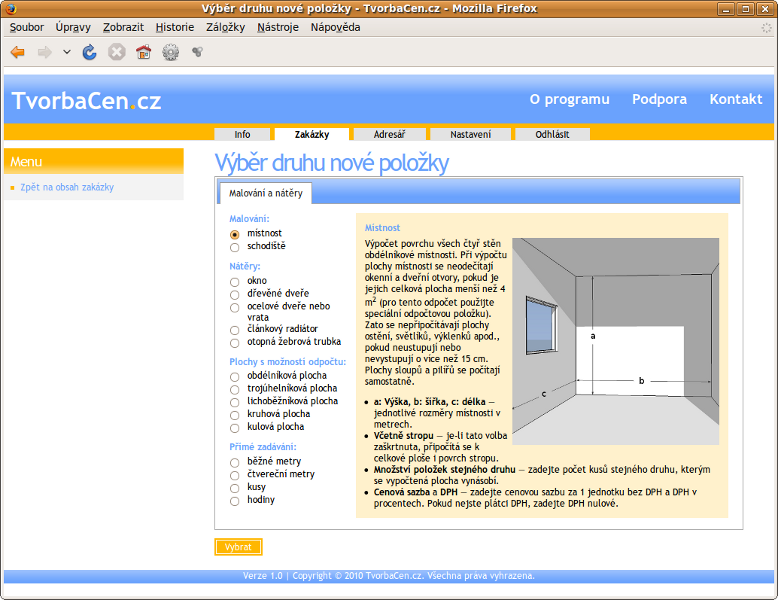
Task: Select lichoběžníková plocha radio button
Action: (235, 402)
